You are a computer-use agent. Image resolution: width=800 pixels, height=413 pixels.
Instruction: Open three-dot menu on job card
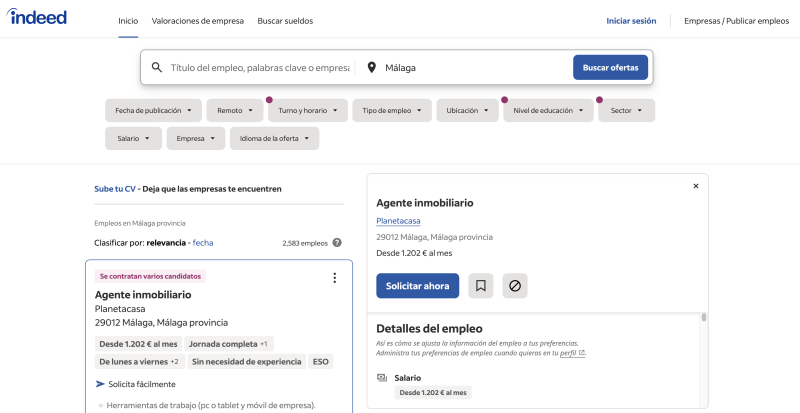pyautogui.click(x=334, y=278)
